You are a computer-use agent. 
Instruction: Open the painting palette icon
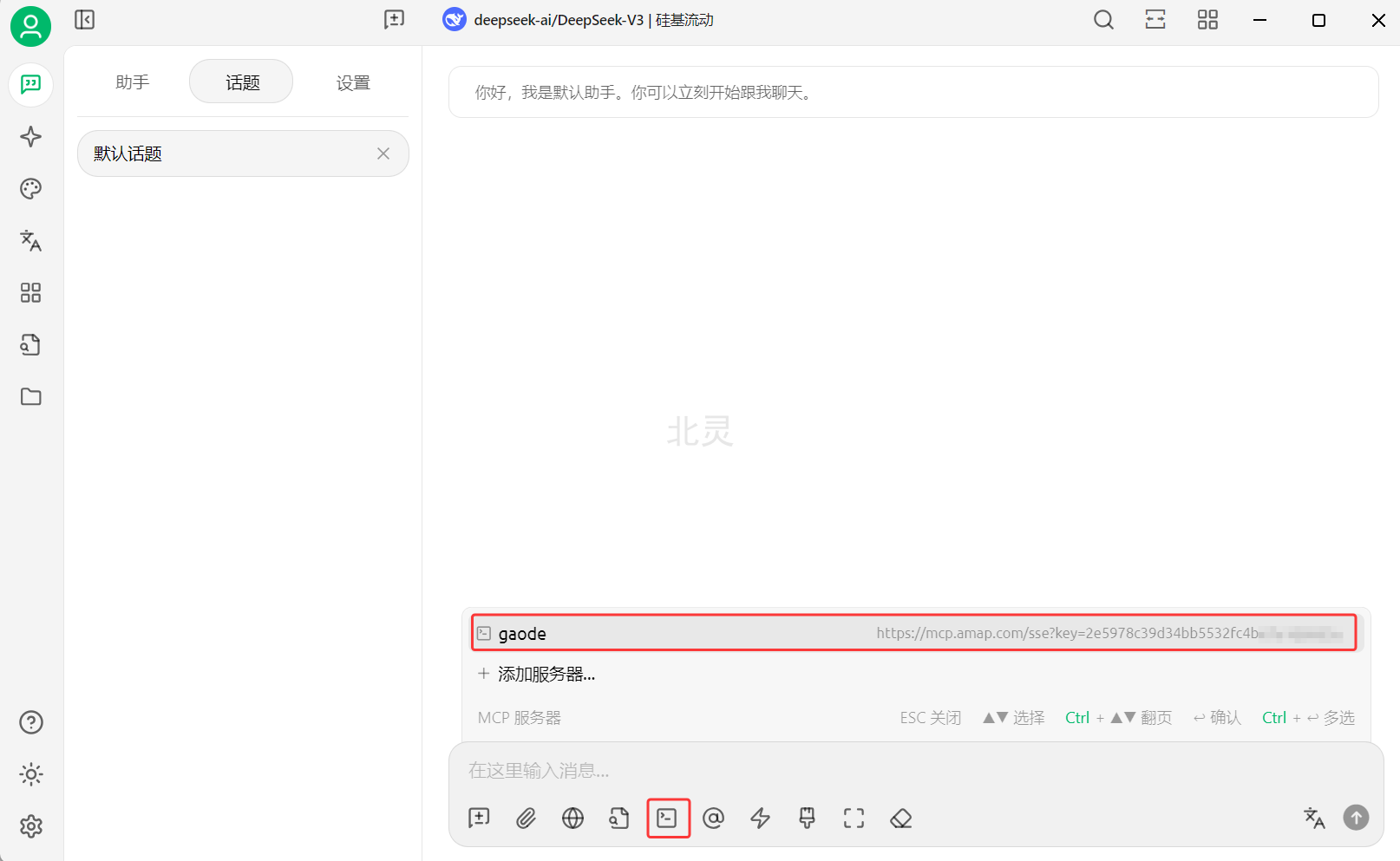[x=30, y=188]
